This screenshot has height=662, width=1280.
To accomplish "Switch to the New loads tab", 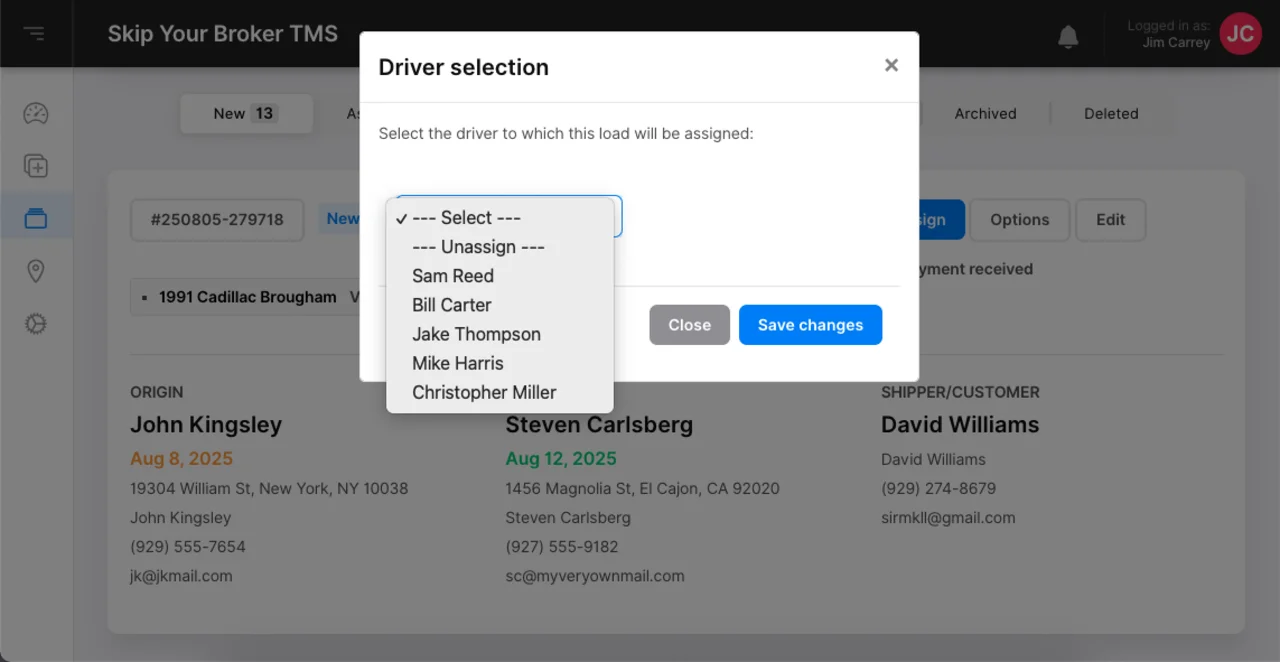I will coord(244,114).
